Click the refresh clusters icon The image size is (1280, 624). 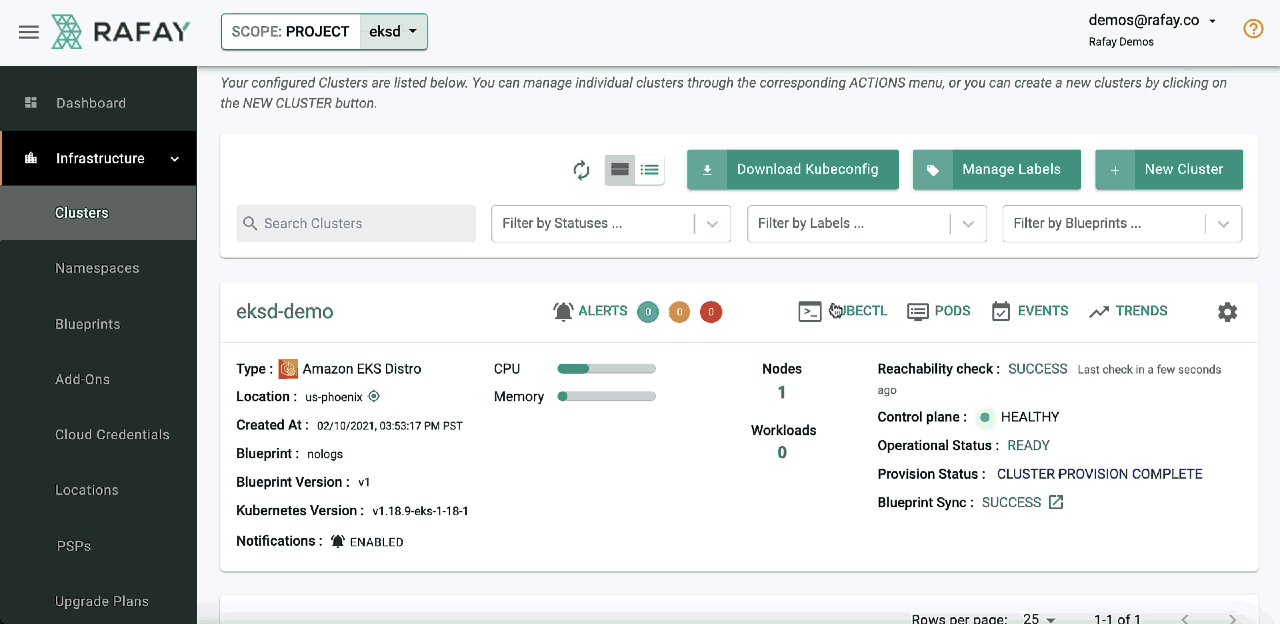581,170
